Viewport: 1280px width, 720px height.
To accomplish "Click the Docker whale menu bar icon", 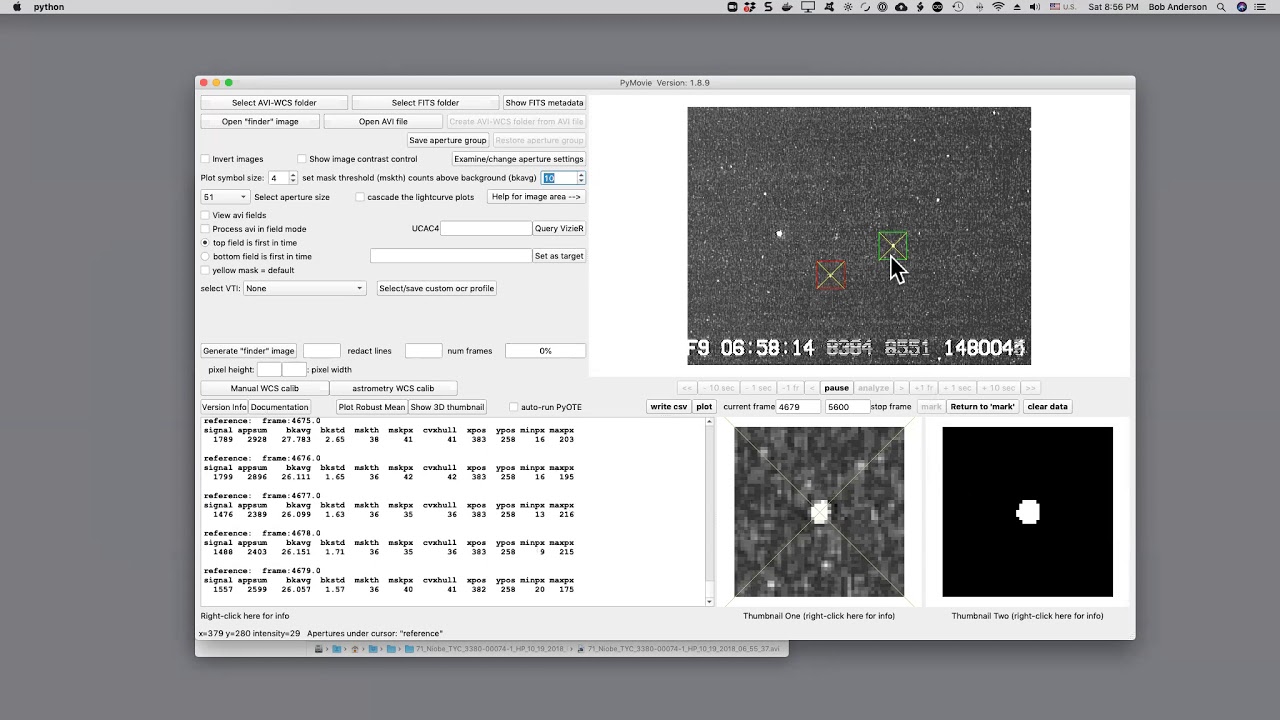I will tap(787, 7).
